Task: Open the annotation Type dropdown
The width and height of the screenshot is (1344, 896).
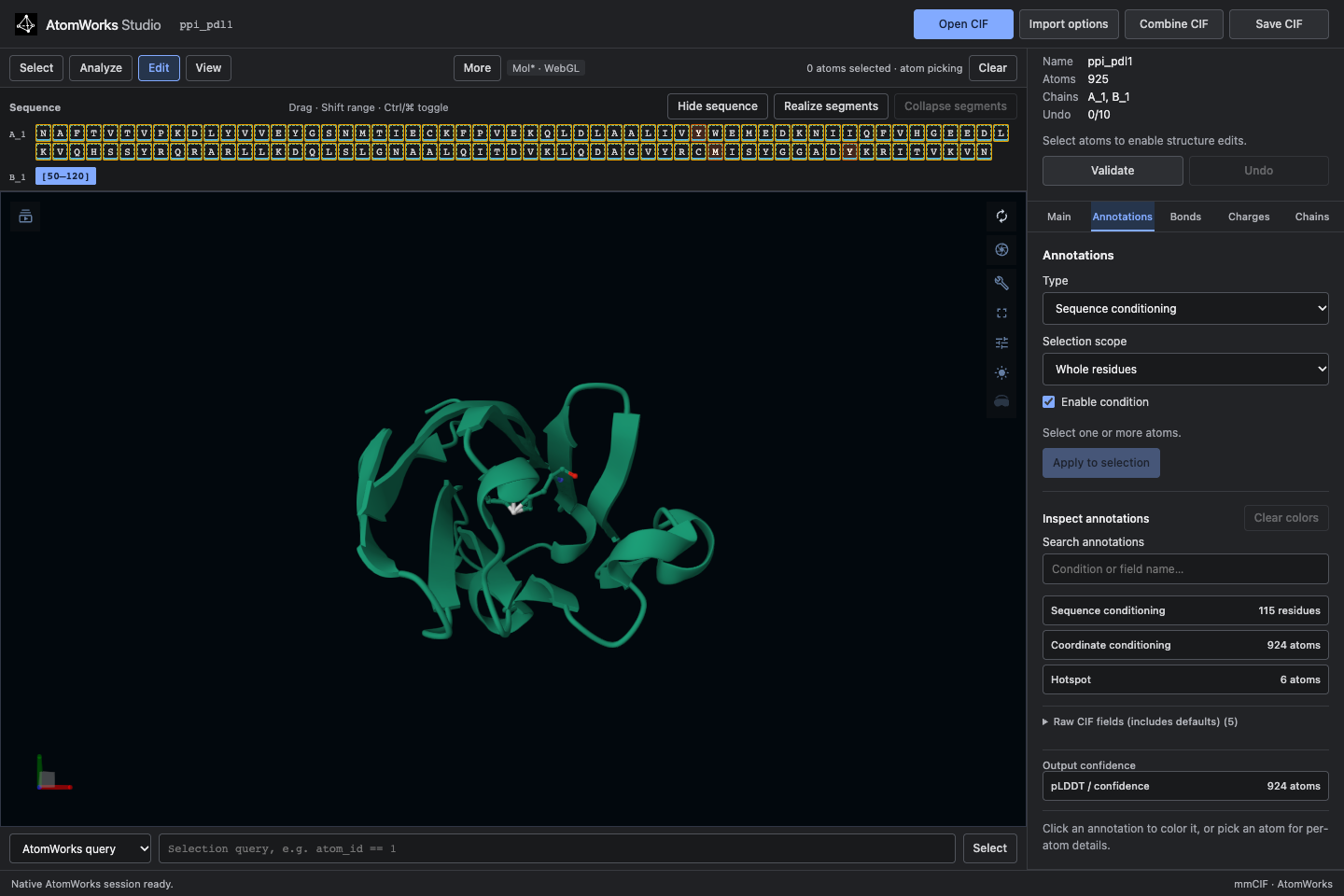Action: (x=1185, y=309)
